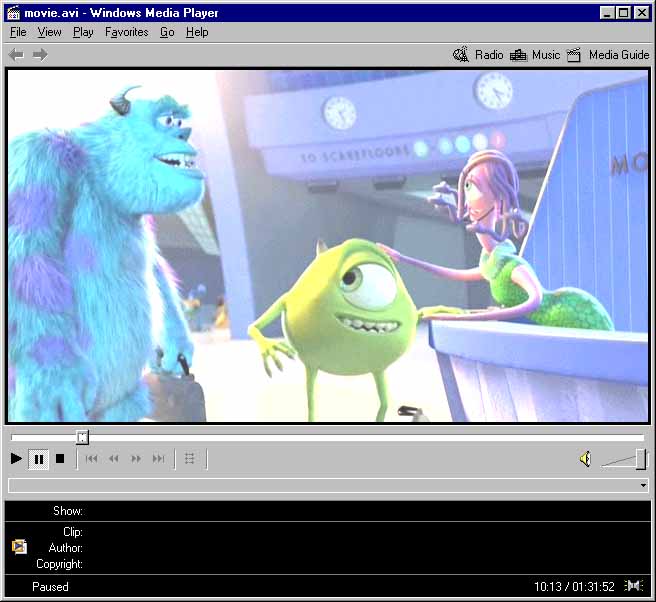Viewport: 656px width, 602px height.
Task: Click the Author: label
Action: 66,548
